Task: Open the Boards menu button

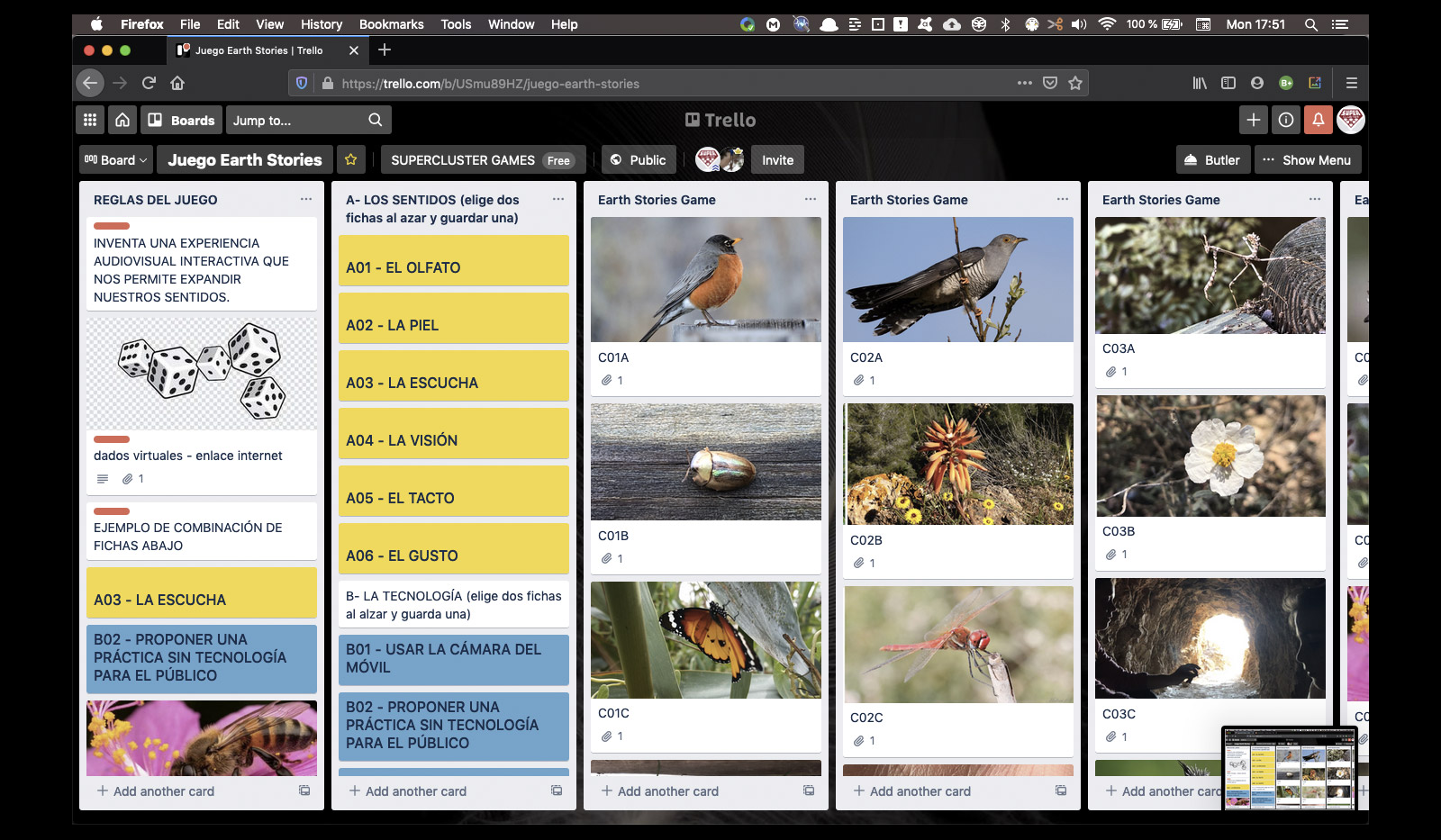Action: [181, 120]
